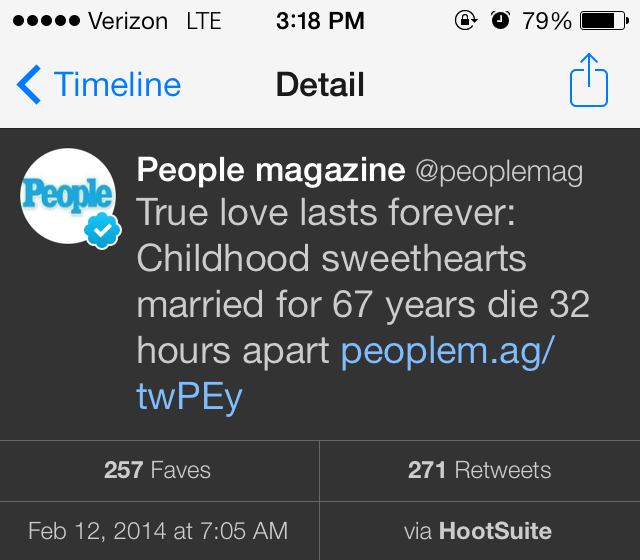The width and height of the screenshot is (640, 560).
Task: View the 257 Faves list
Action: click(158, 470)
